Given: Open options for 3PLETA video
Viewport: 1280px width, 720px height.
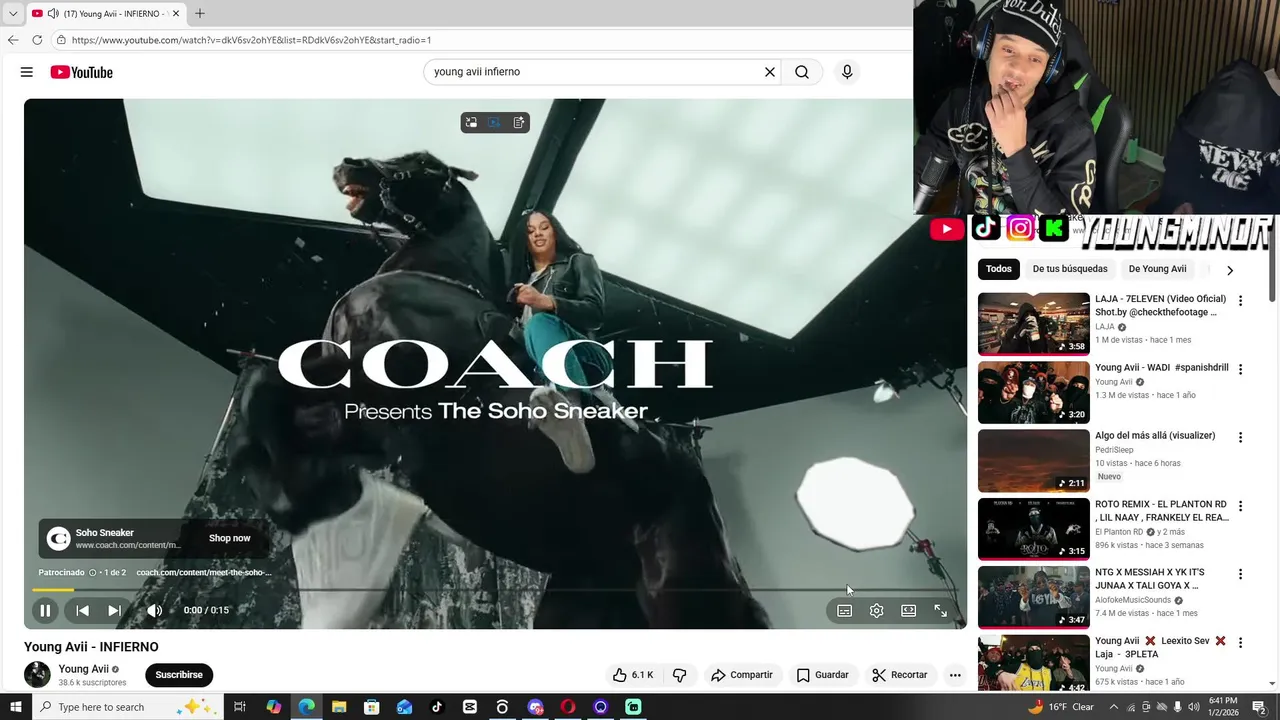Looking at the screenshot, I should pyautogui.click(x=1241, y=642).
